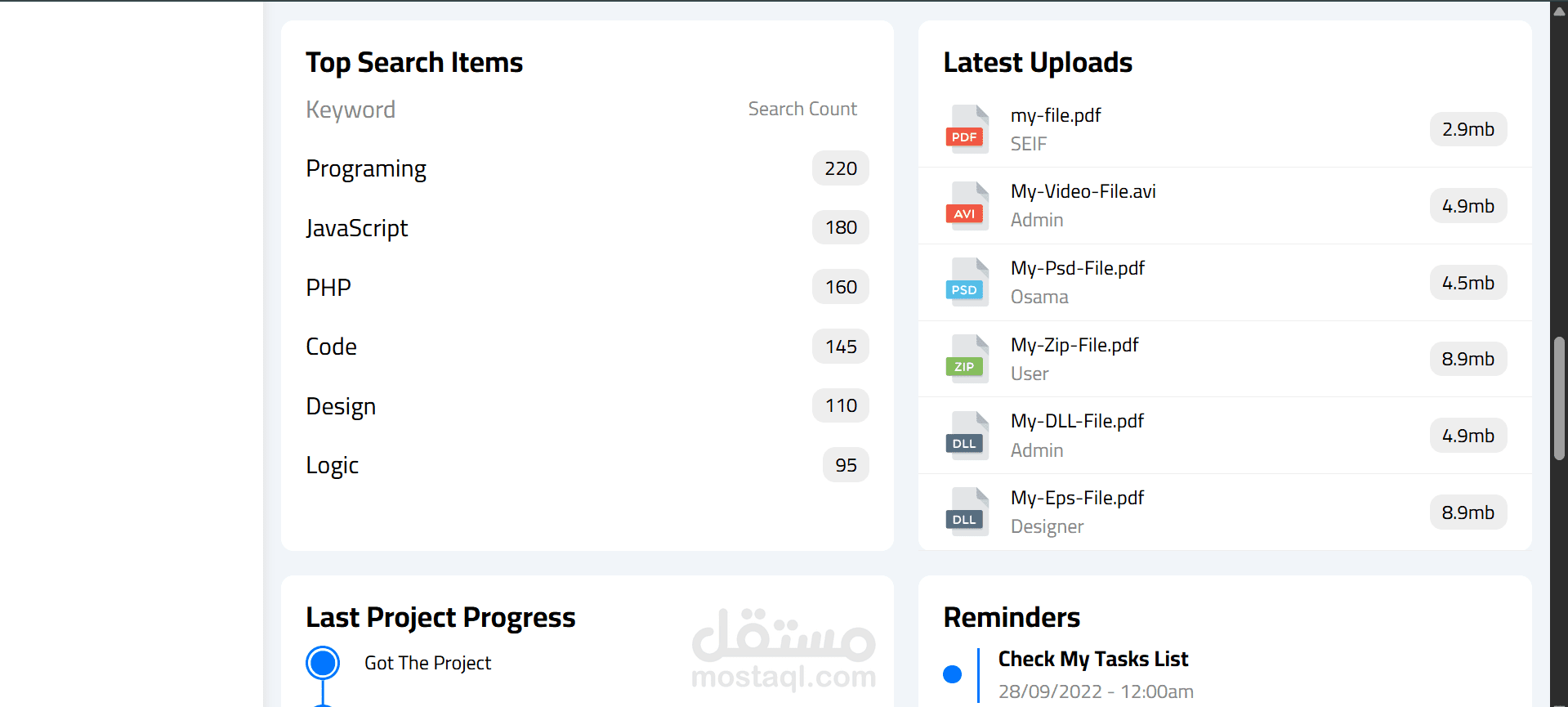Click the Programing keyword row
This screenshot has width=1568, height=707.
pos(587,168)
